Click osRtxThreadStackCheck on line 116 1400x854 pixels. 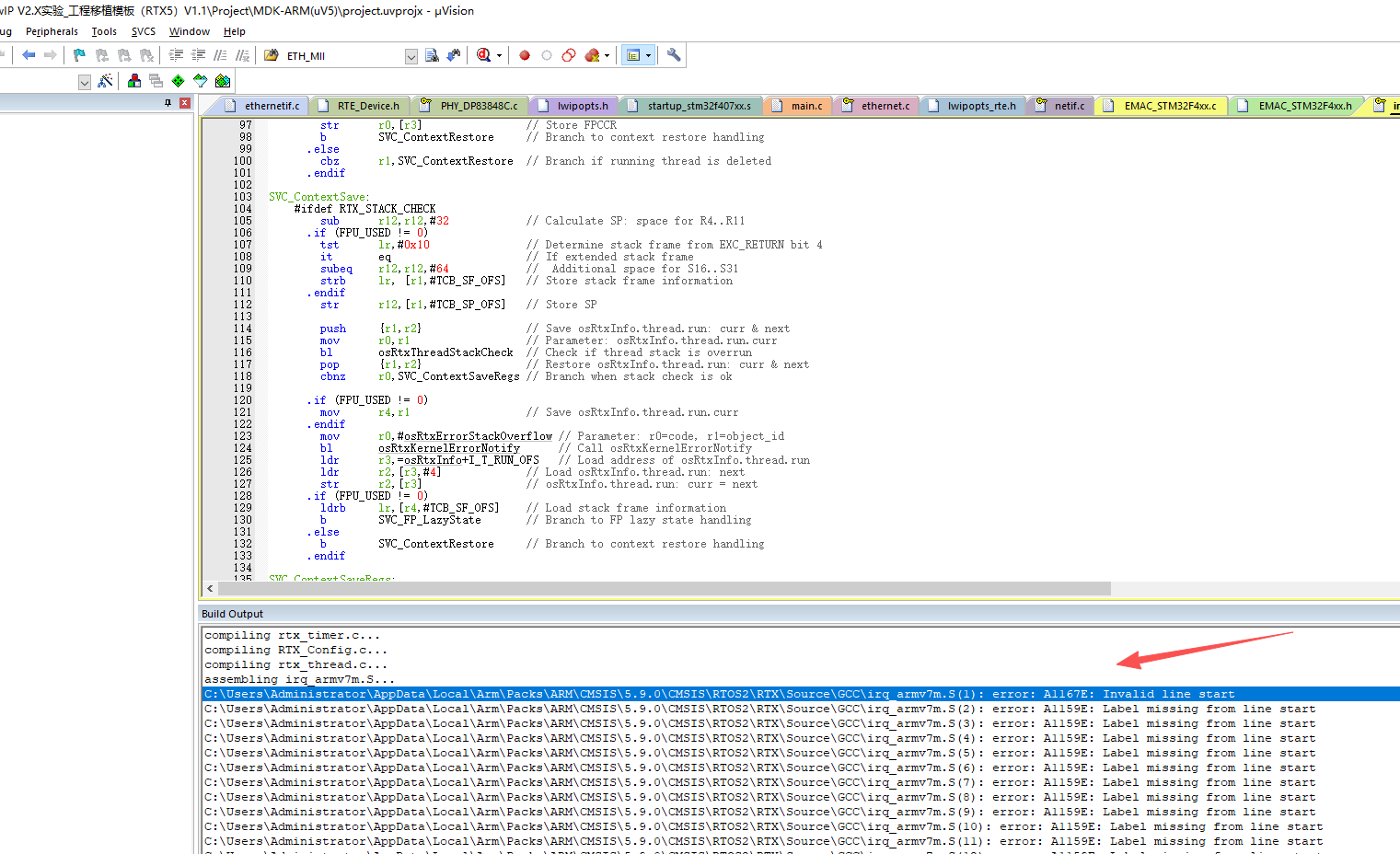pyautogui.click(x=445, y=352)
